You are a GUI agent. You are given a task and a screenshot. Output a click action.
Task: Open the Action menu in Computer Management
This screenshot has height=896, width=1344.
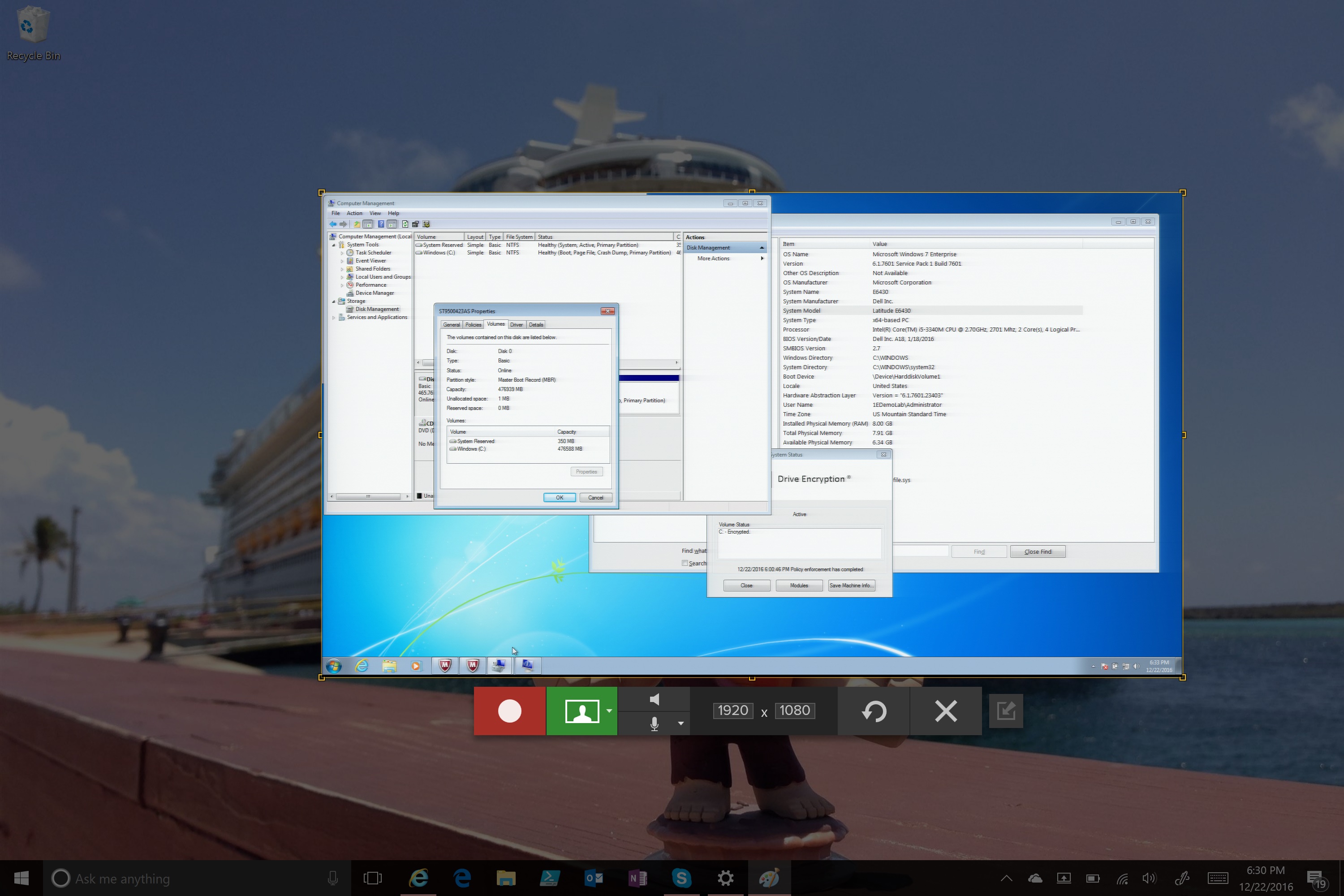tap(354, 213)
